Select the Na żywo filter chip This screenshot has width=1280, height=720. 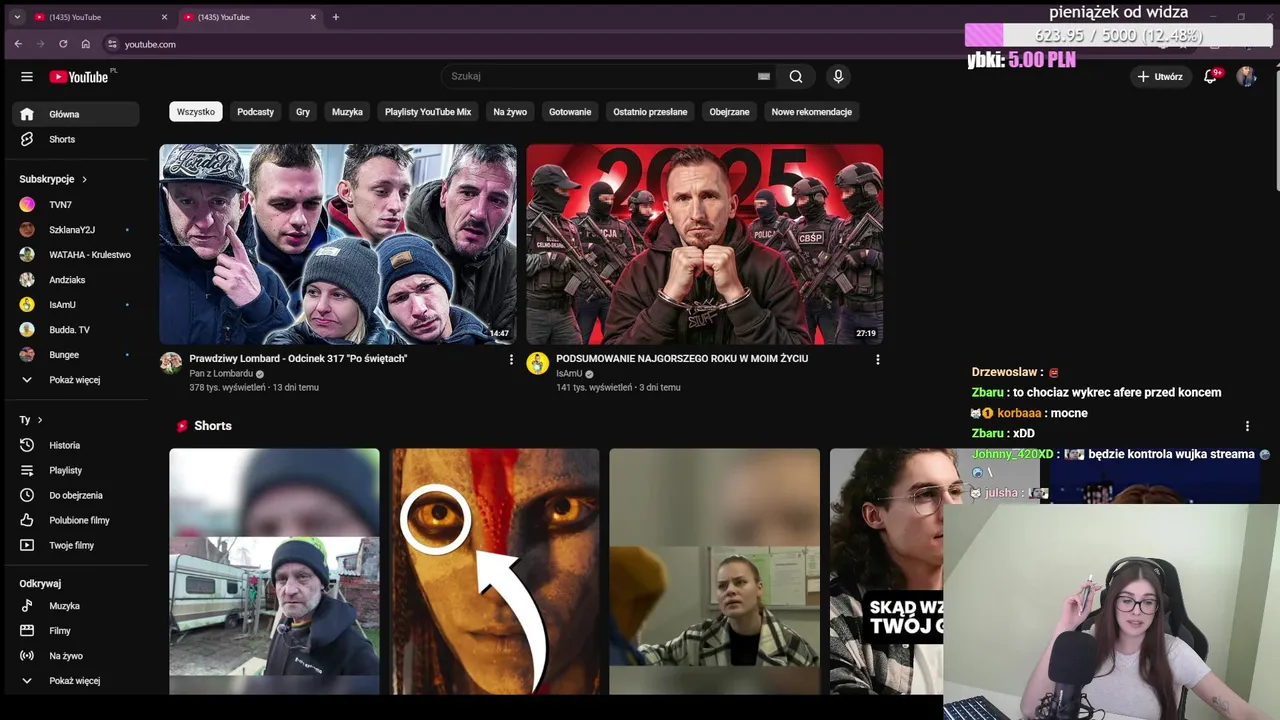[510, 112]
